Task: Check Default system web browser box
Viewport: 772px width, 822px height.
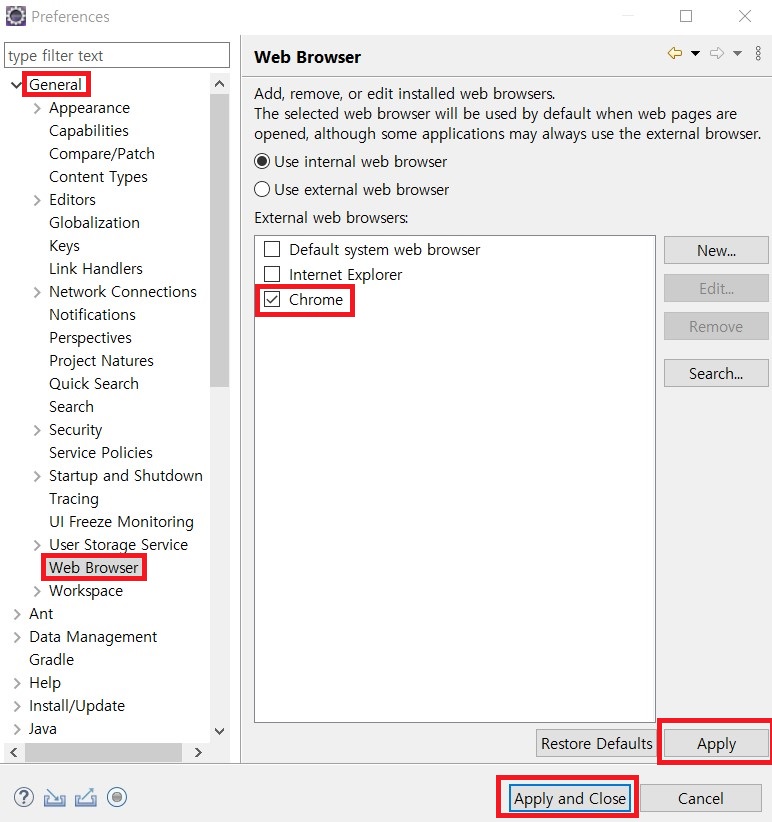Action: tap(272, 249)
